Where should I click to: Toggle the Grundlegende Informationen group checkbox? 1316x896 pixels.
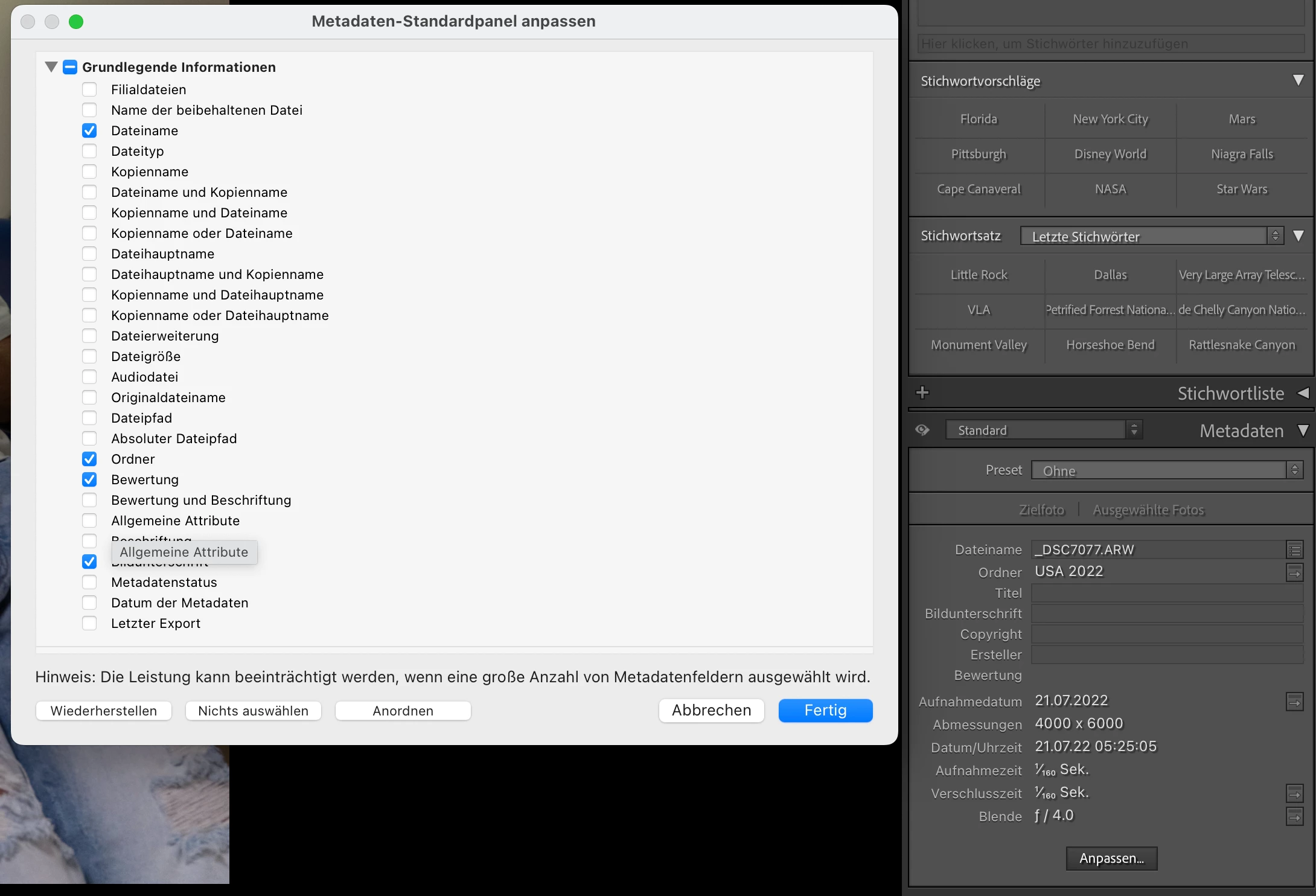tap(70, 67)
